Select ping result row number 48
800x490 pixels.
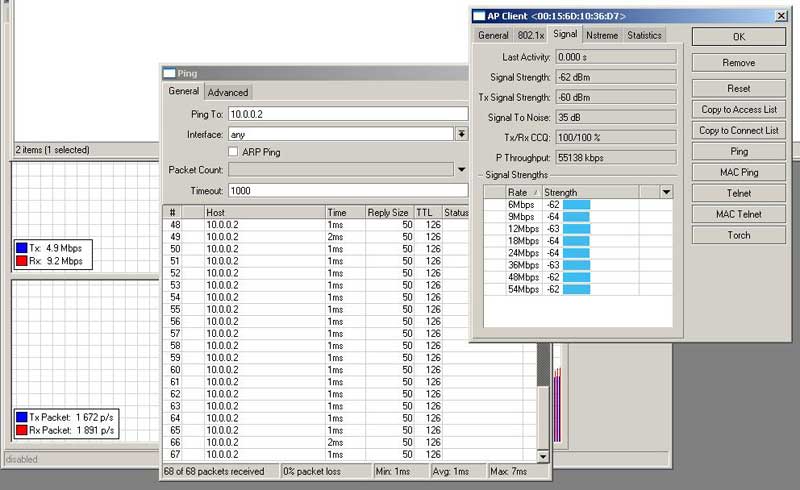[x=315, y=225]
